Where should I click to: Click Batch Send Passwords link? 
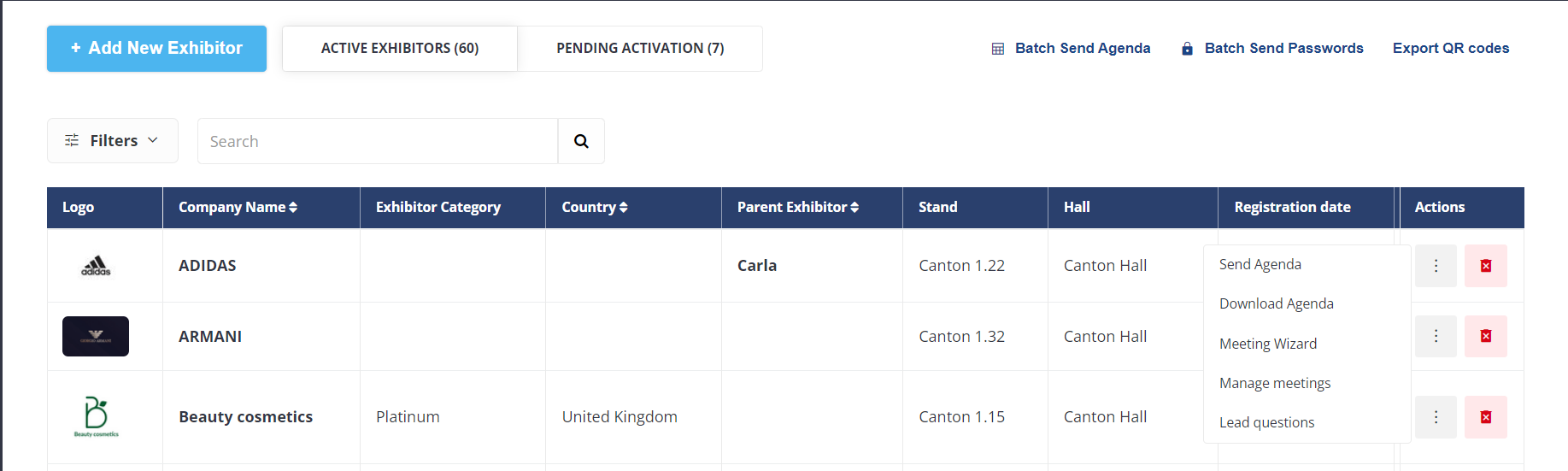(x=1272, y=48)
